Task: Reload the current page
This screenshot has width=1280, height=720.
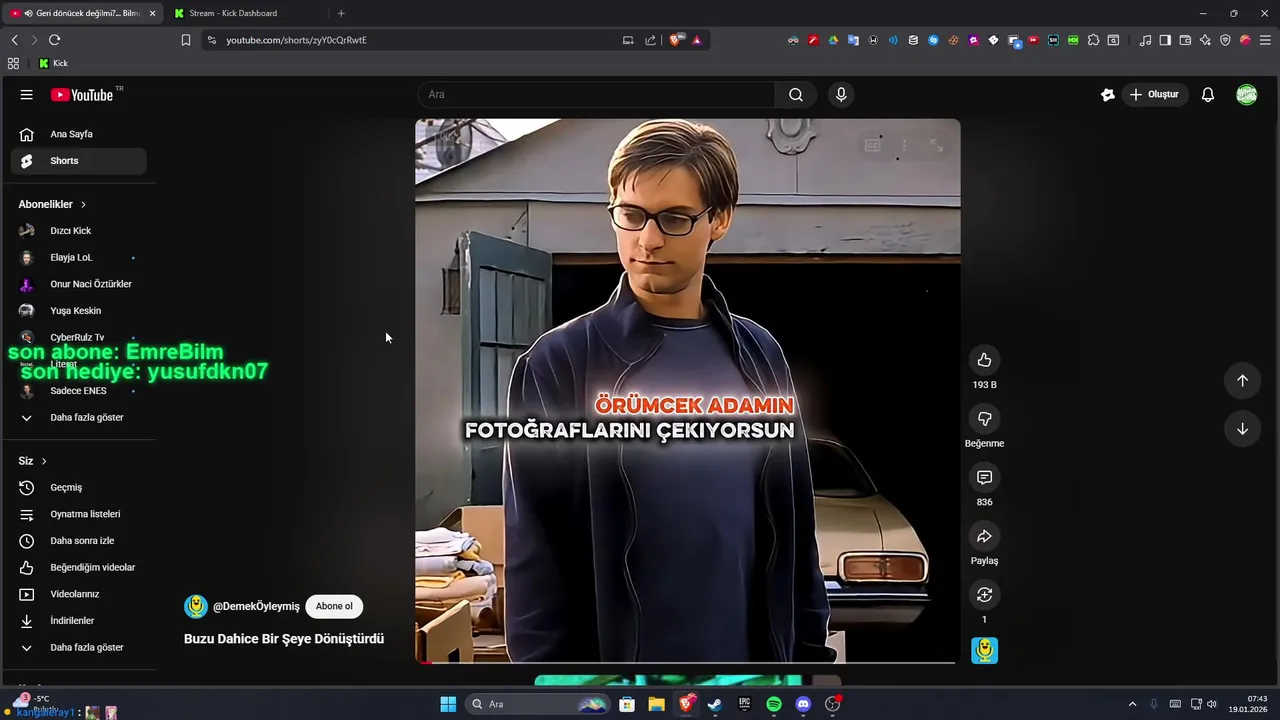Action: [55, 40]
